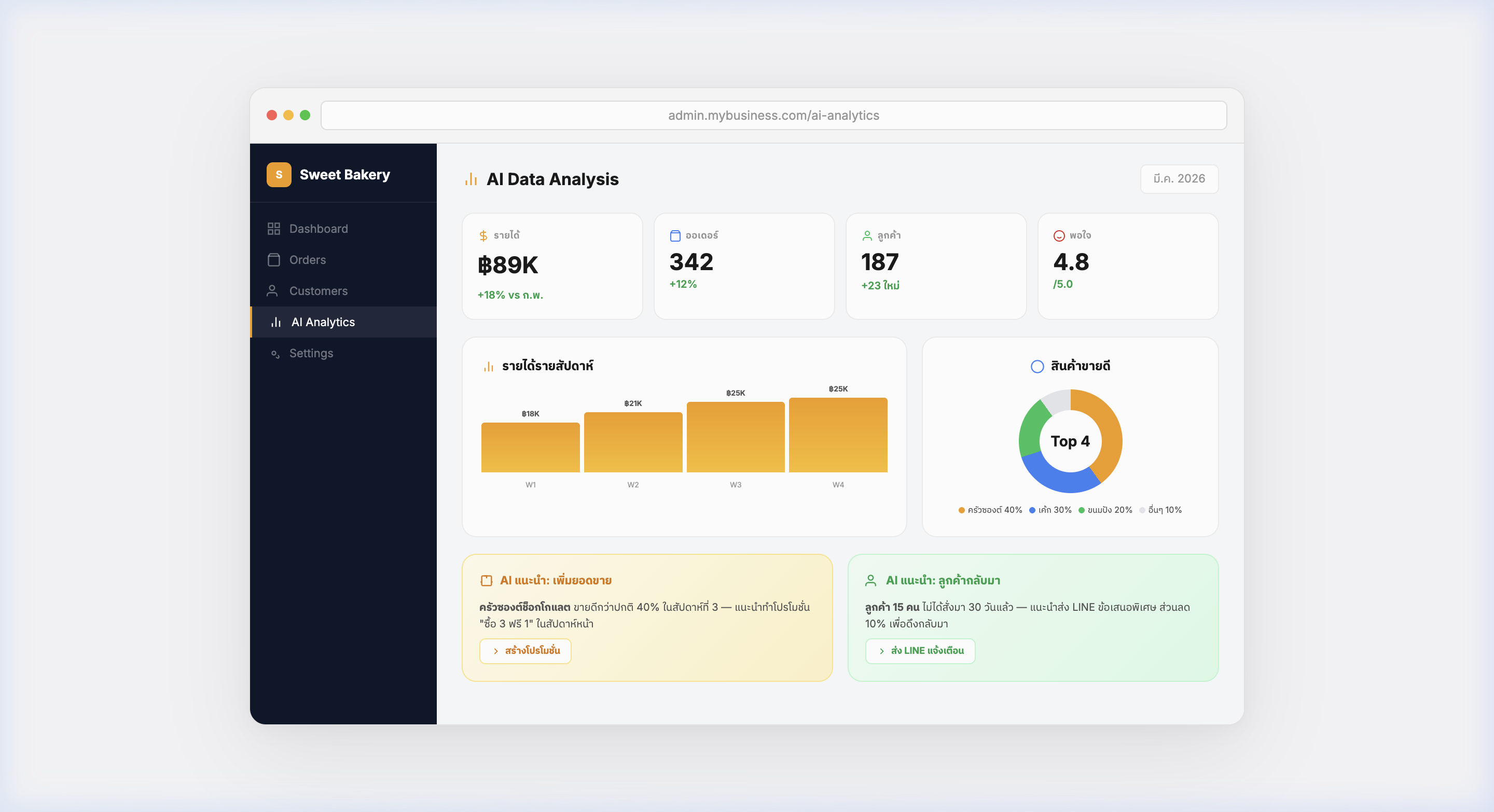This screenshot has width=1494, height=812.
Task: Click the smiley icon on the พอใจ card
Action: pos(1058,235)
